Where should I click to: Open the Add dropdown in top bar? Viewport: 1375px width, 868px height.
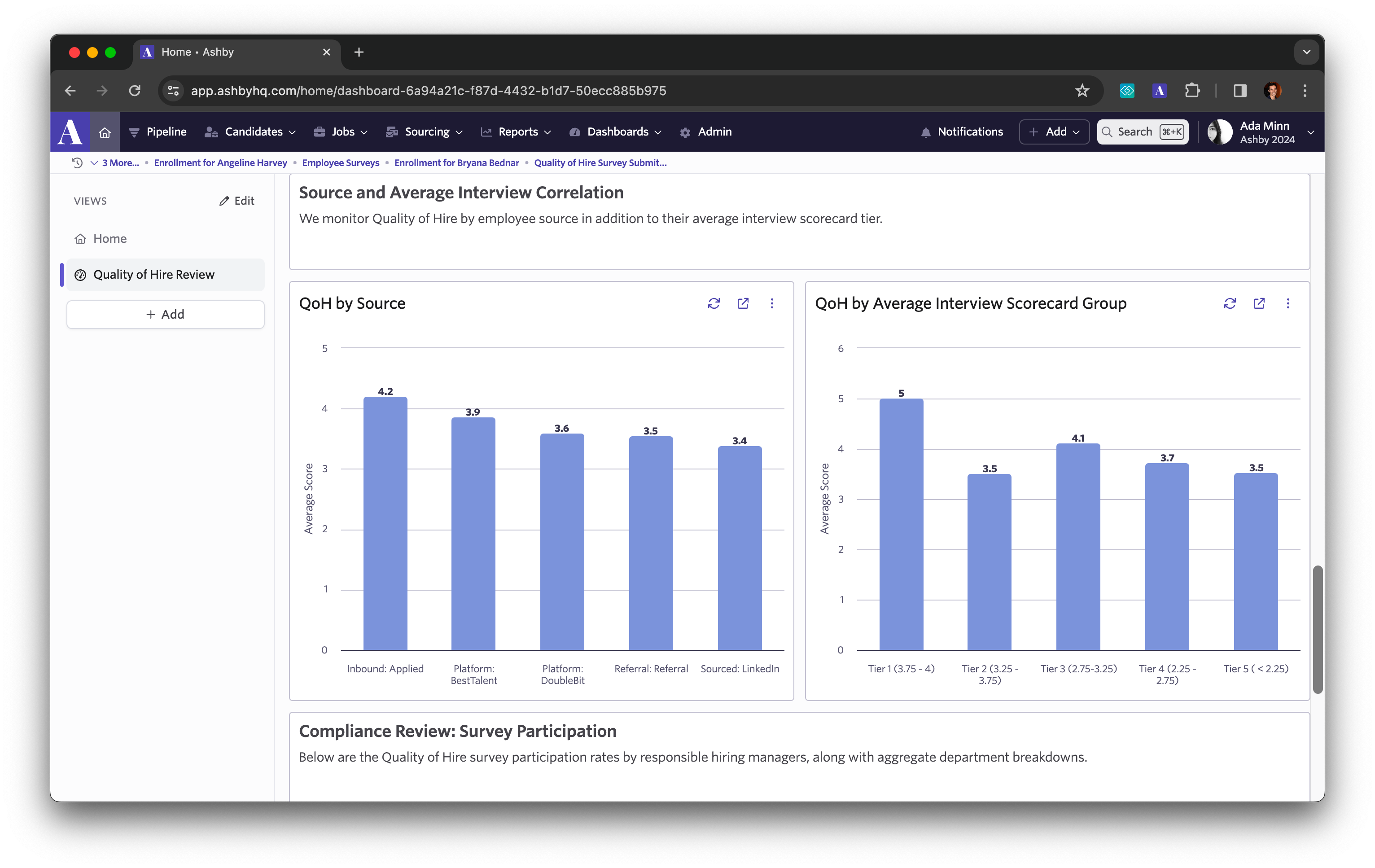point(1054,132)
